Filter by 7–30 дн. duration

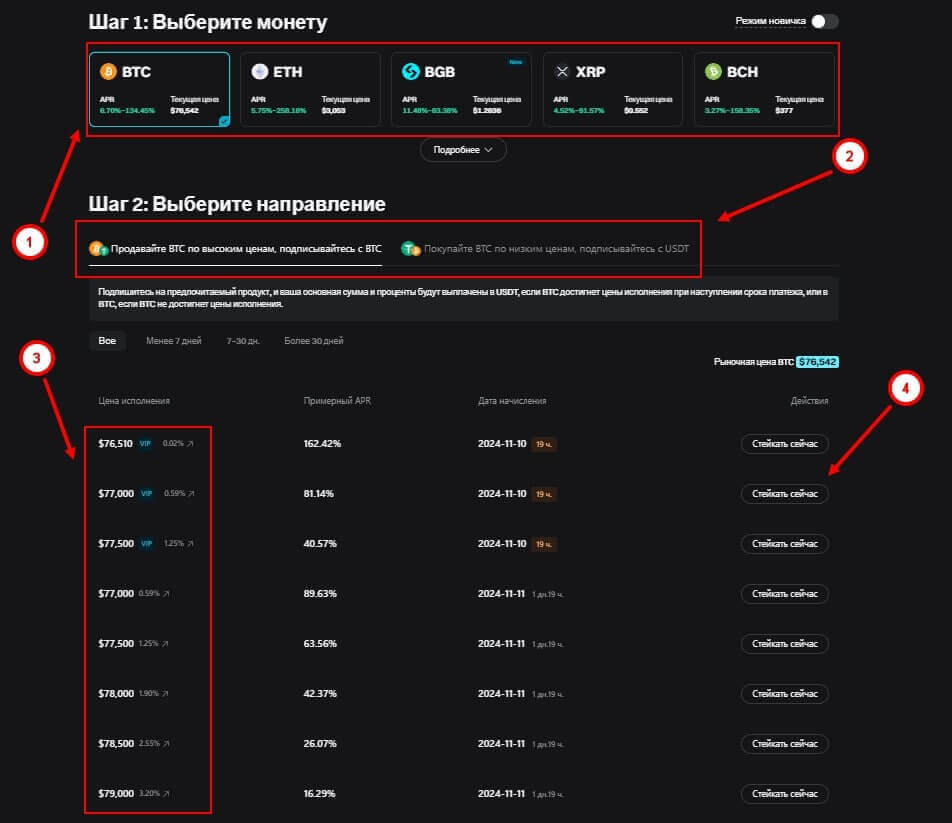[x=243, y=341]
